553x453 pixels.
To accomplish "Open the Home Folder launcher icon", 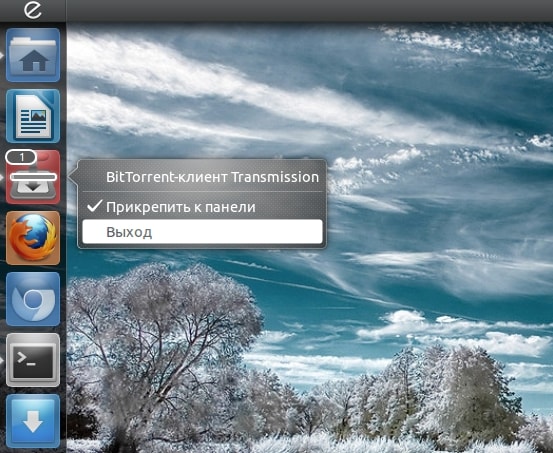I will coord(33,55).
